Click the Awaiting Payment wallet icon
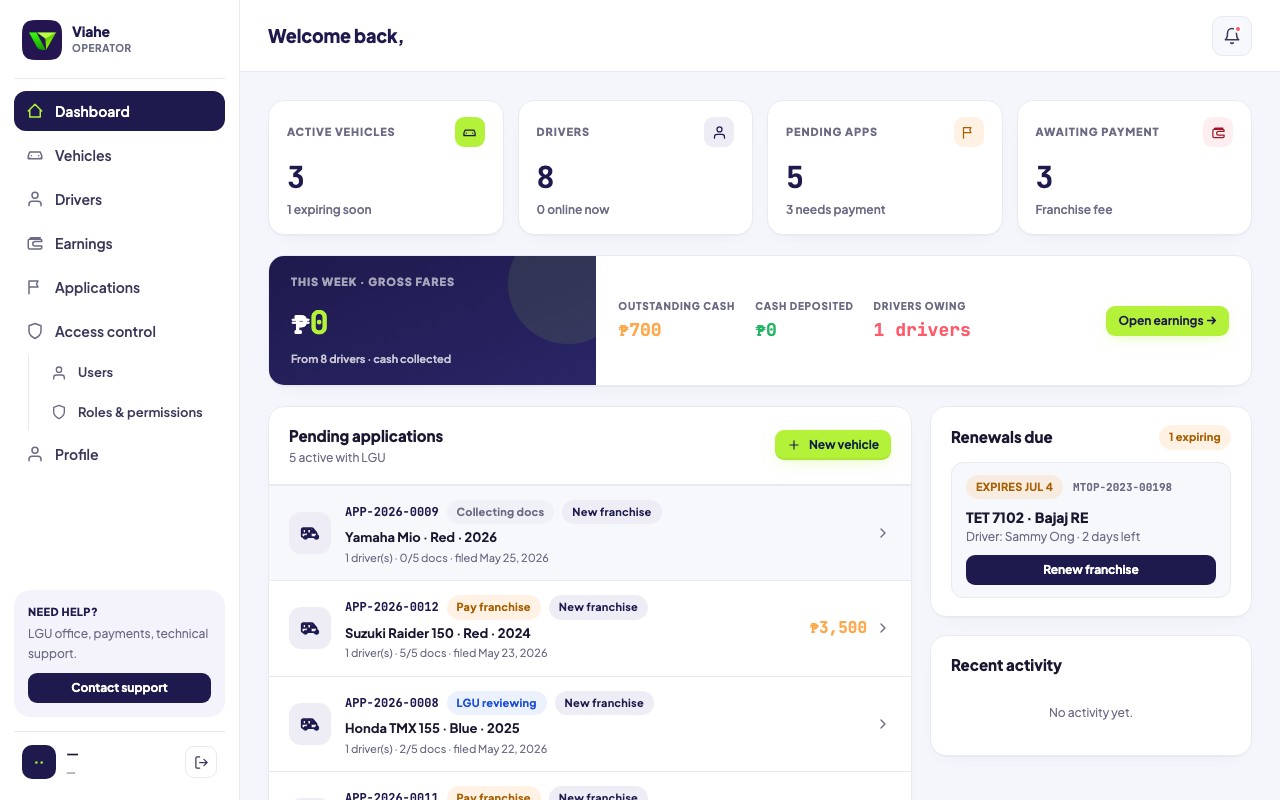This screenshot has width=1280, height=800. pyautogui.click(x=1218, y=132)
